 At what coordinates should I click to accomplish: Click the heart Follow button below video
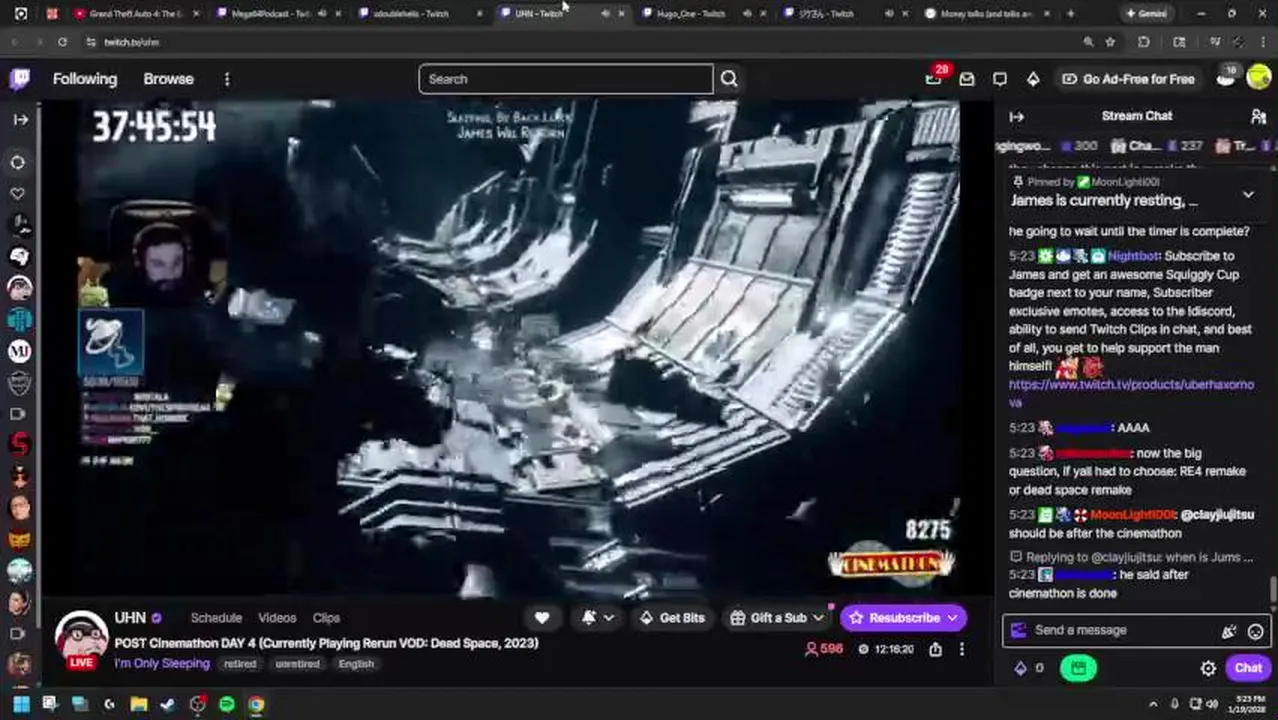click(542, 618)
